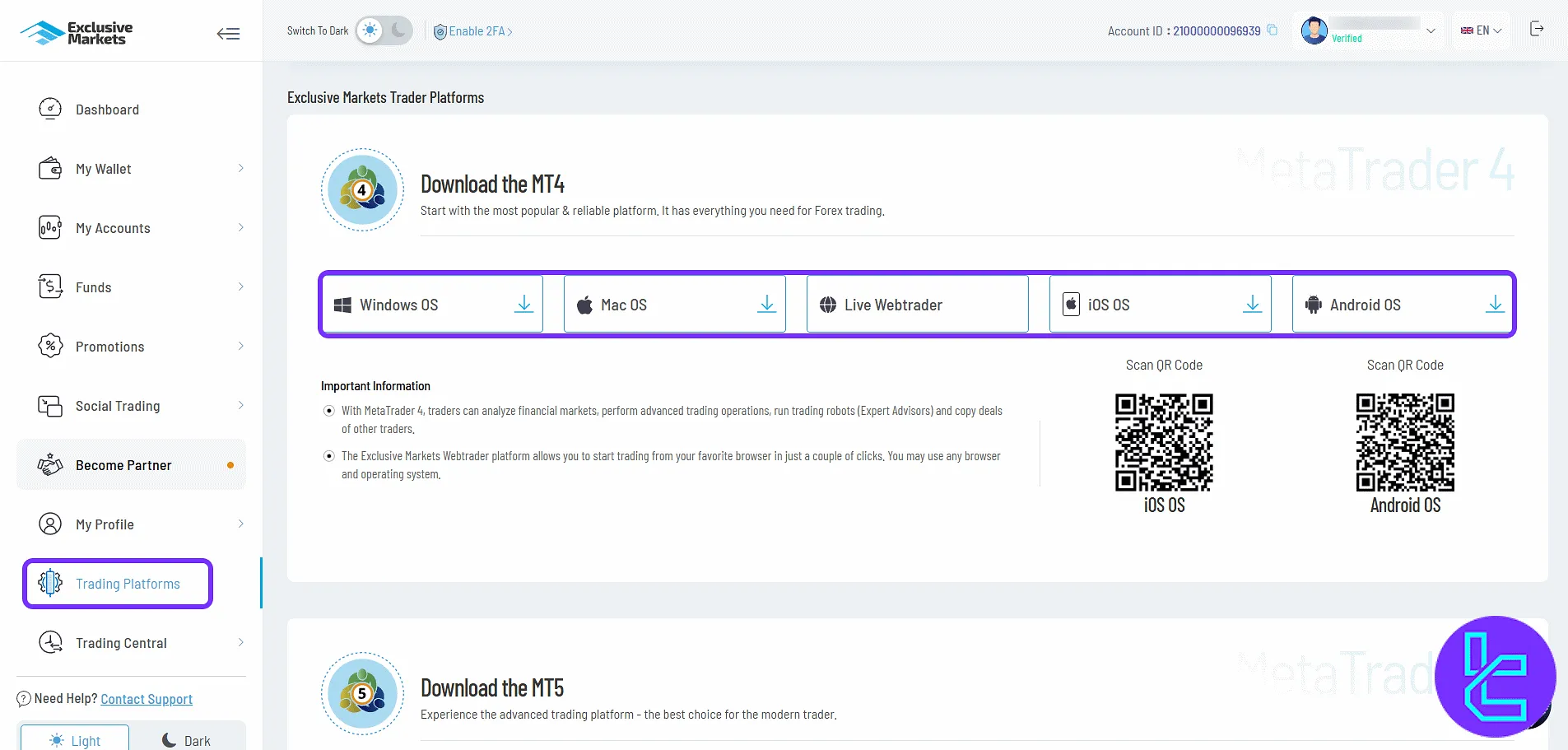Select the Dark theme option in sidebar
1568x750 pixels.
[x=187, y=740]
